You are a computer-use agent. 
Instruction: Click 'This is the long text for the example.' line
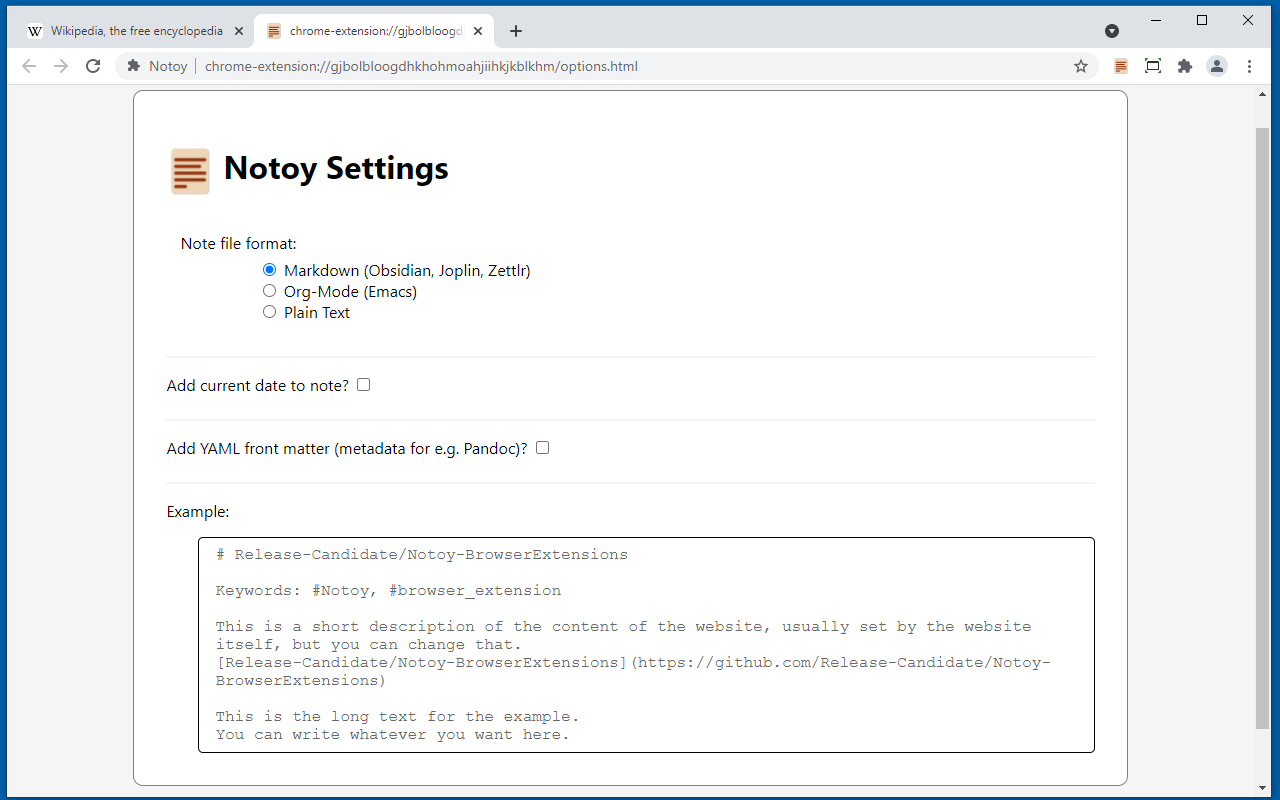click(x=397, y=717)
